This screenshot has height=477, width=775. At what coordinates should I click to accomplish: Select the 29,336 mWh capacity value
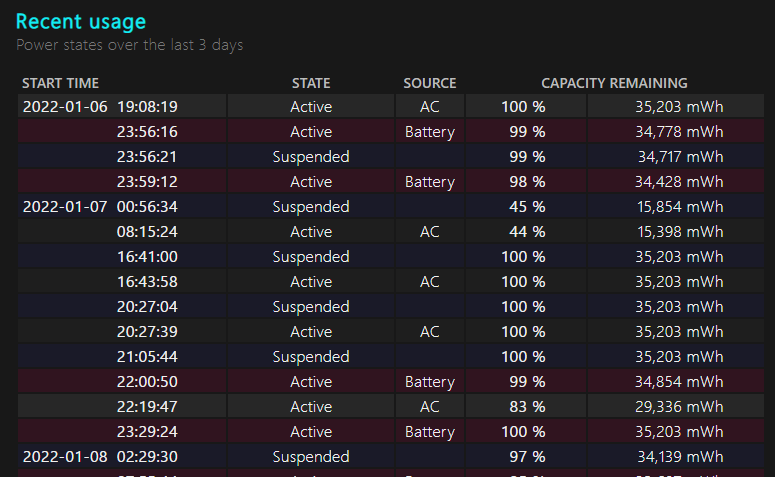point(679,407)
